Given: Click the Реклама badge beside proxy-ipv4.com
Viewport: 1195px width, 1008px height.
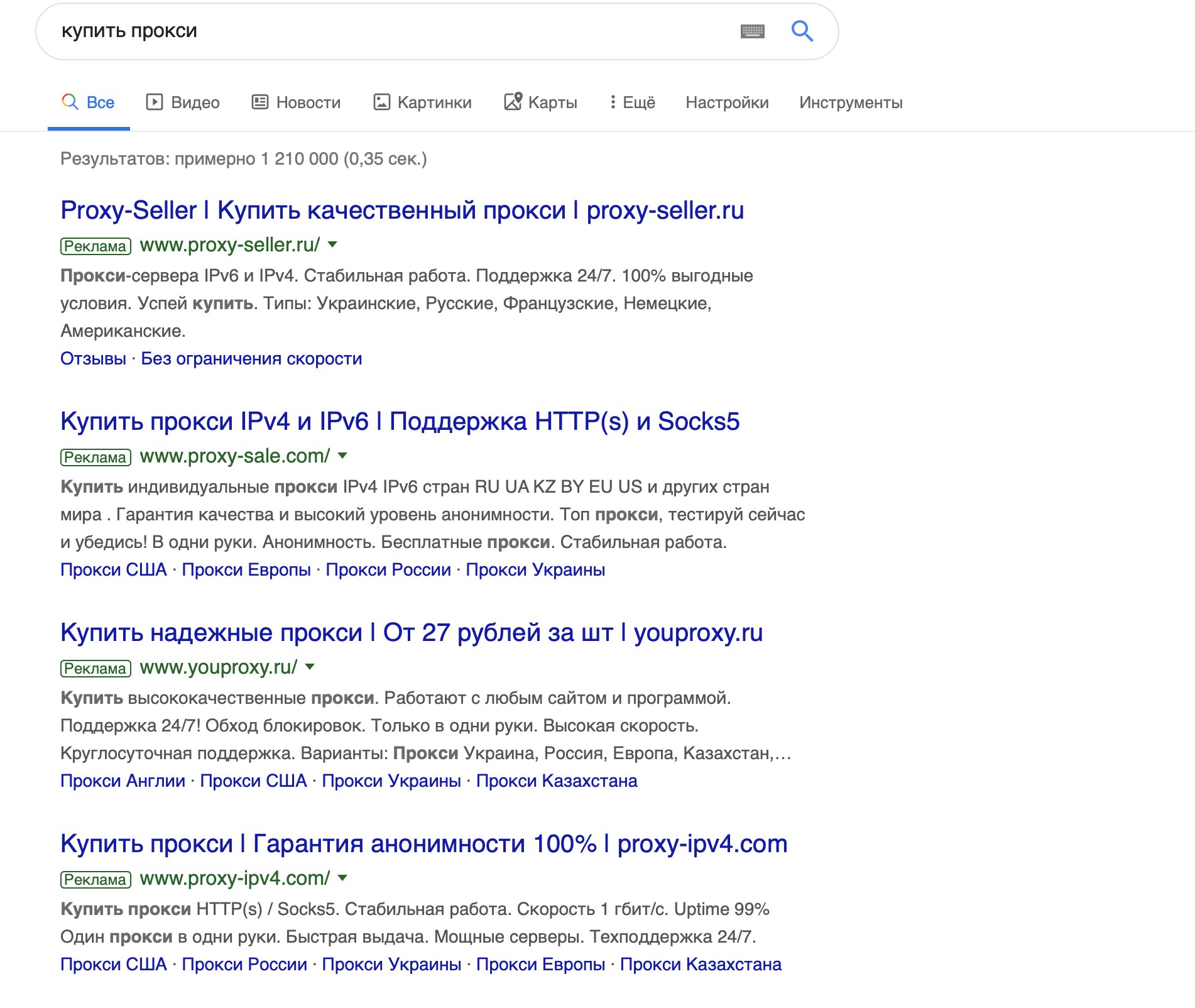Looking at the screenshot, I should (95, 879).
